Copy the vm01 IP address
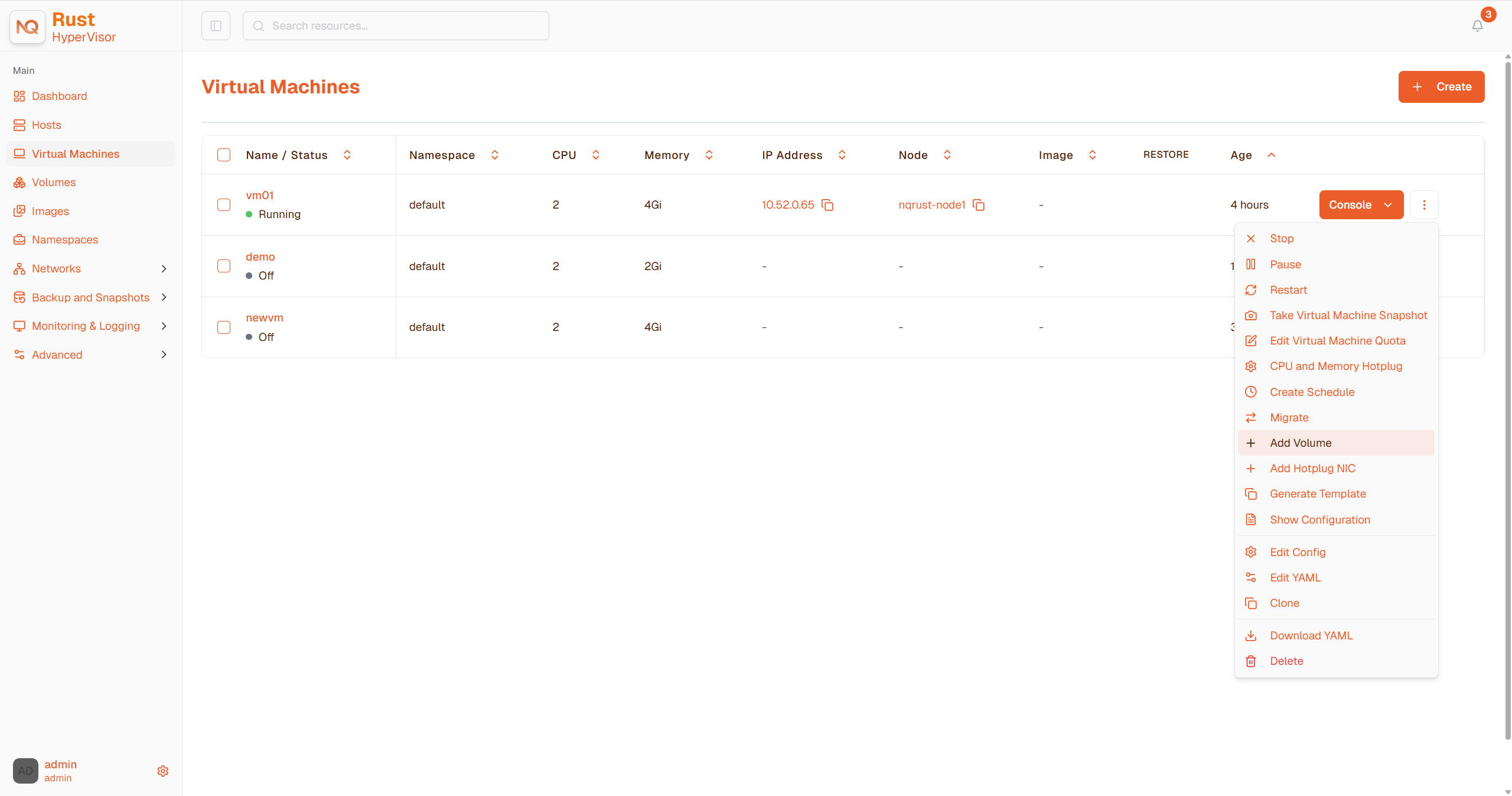 (x=827, y=205)
